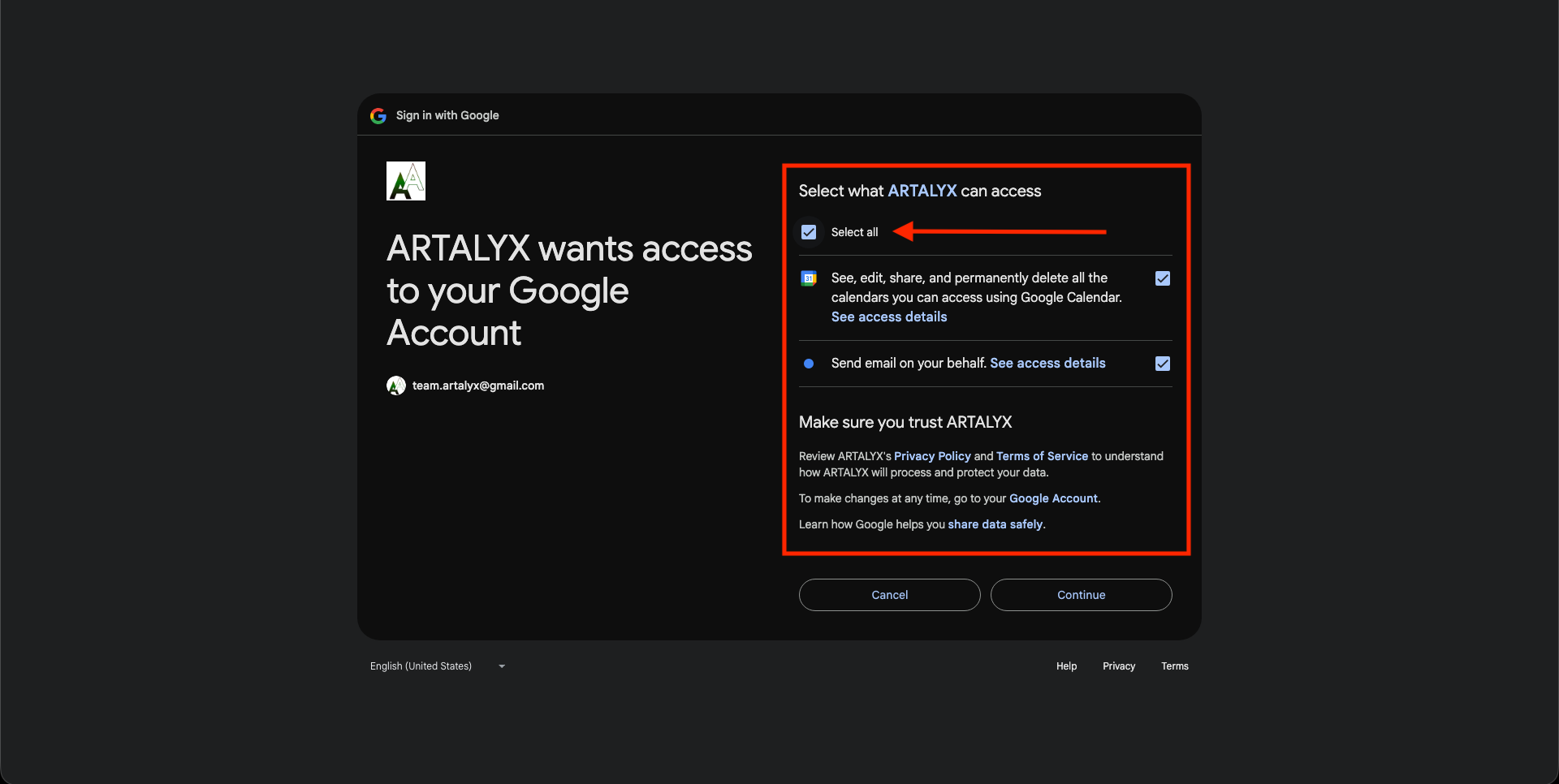Uncheck the Send email on your behalf checkbox
This screenshot has width=1559, height=784.
click(x=1163, y=364)
